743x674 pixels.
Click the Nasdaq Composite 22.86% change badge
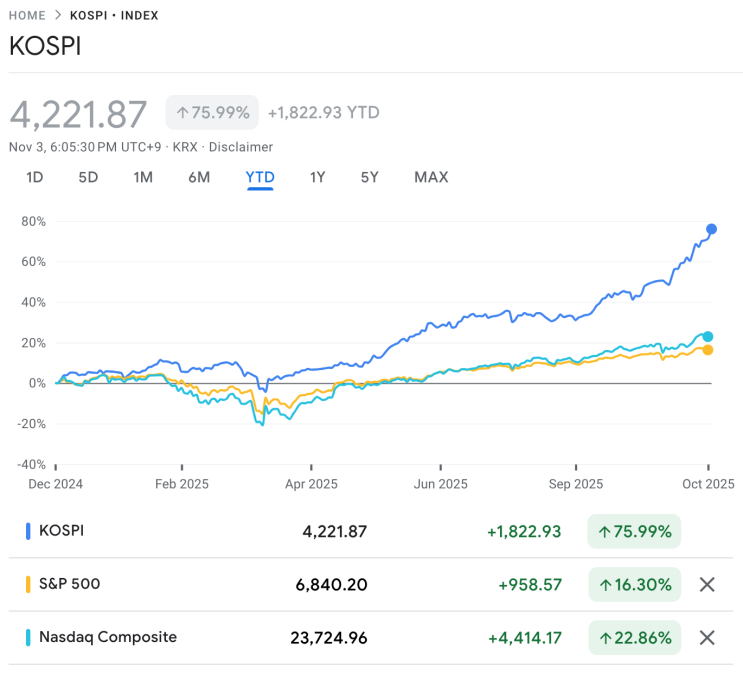point(635,637)
